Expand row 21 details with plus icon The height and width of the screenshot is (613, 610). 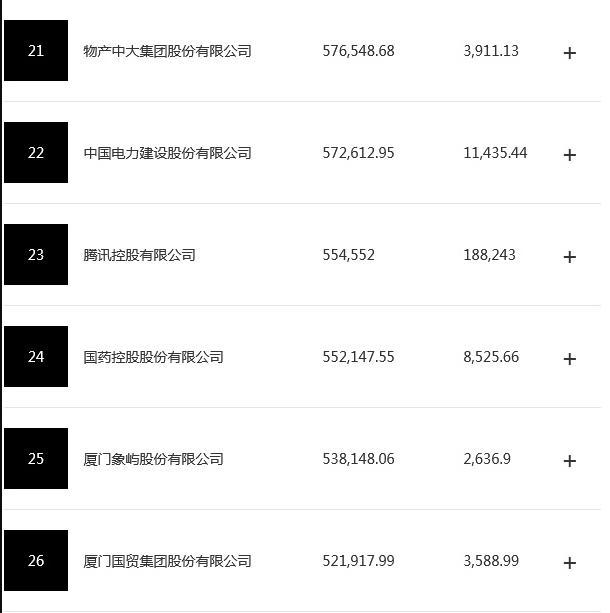tap(570, 53)
